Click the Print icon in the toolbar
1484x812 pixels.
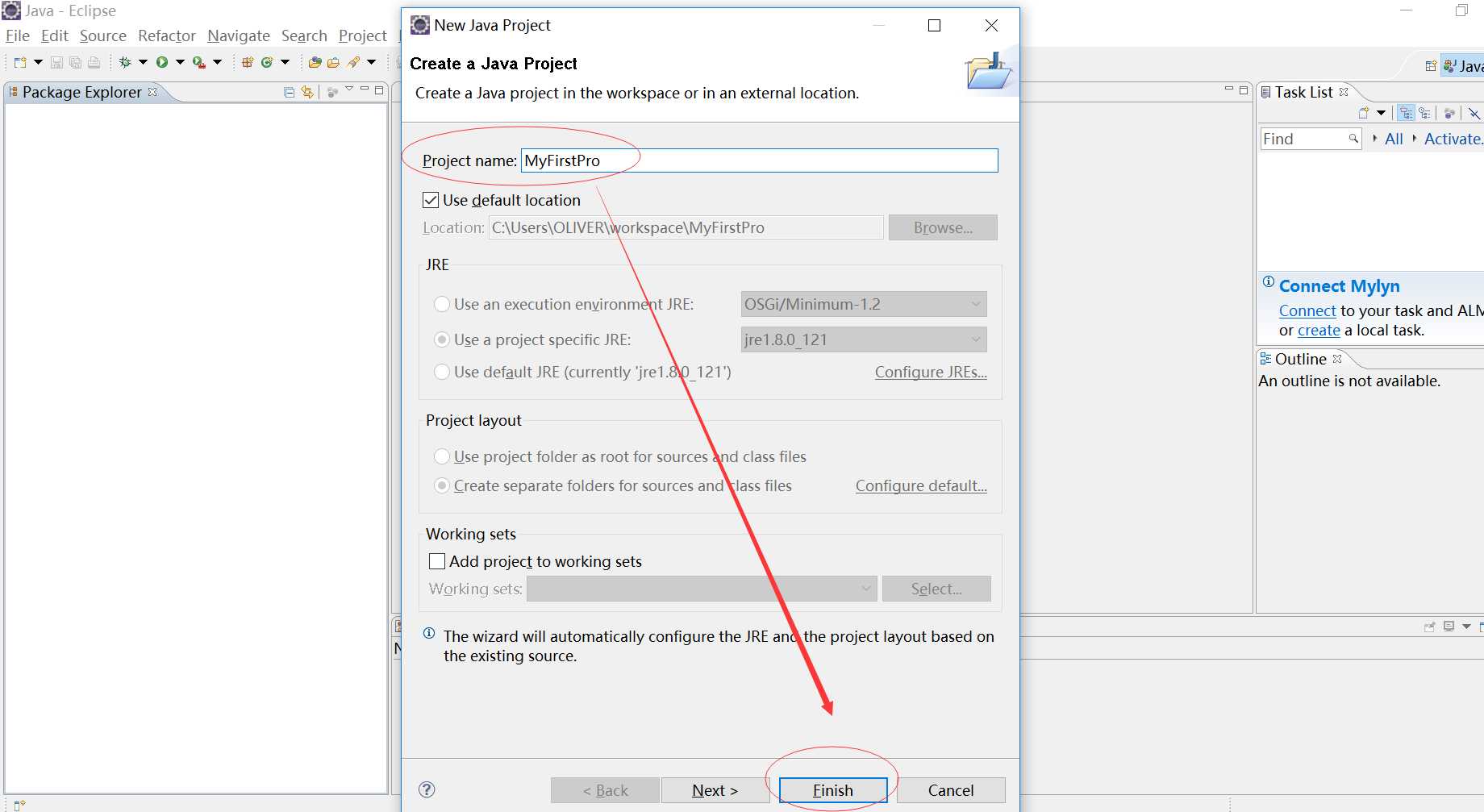coord(94,62)
